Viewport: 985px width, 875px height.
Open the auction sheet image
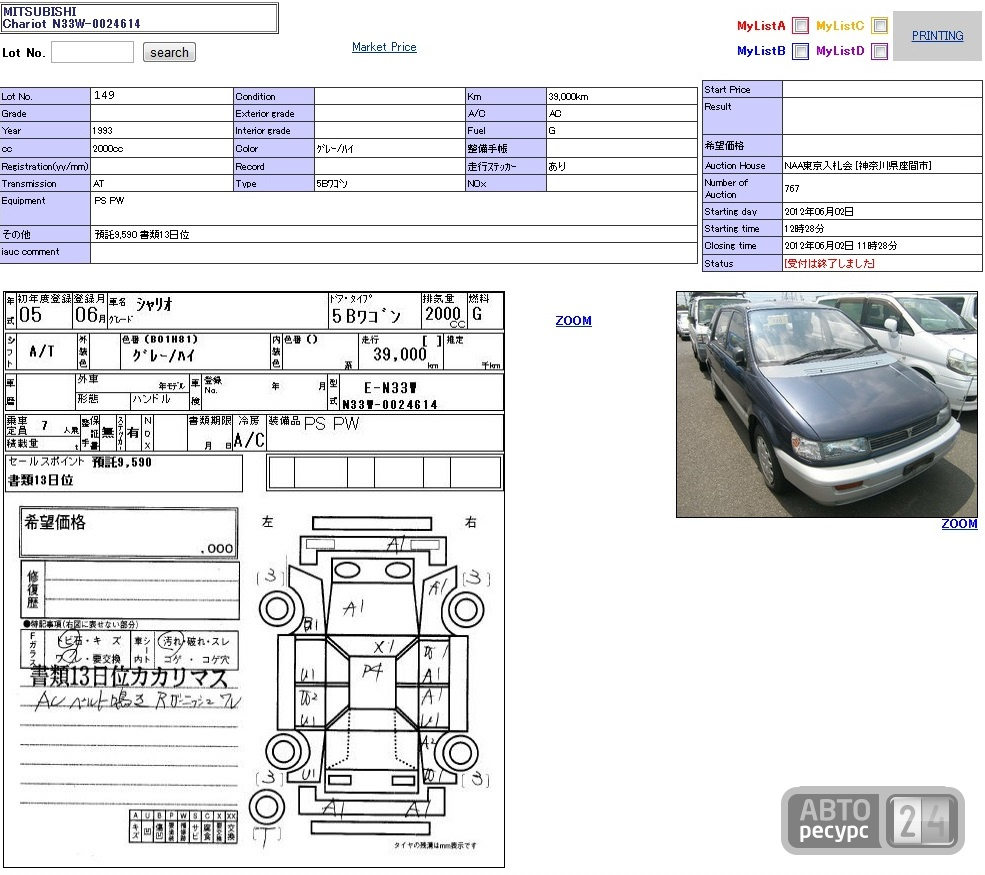[254, 579]
